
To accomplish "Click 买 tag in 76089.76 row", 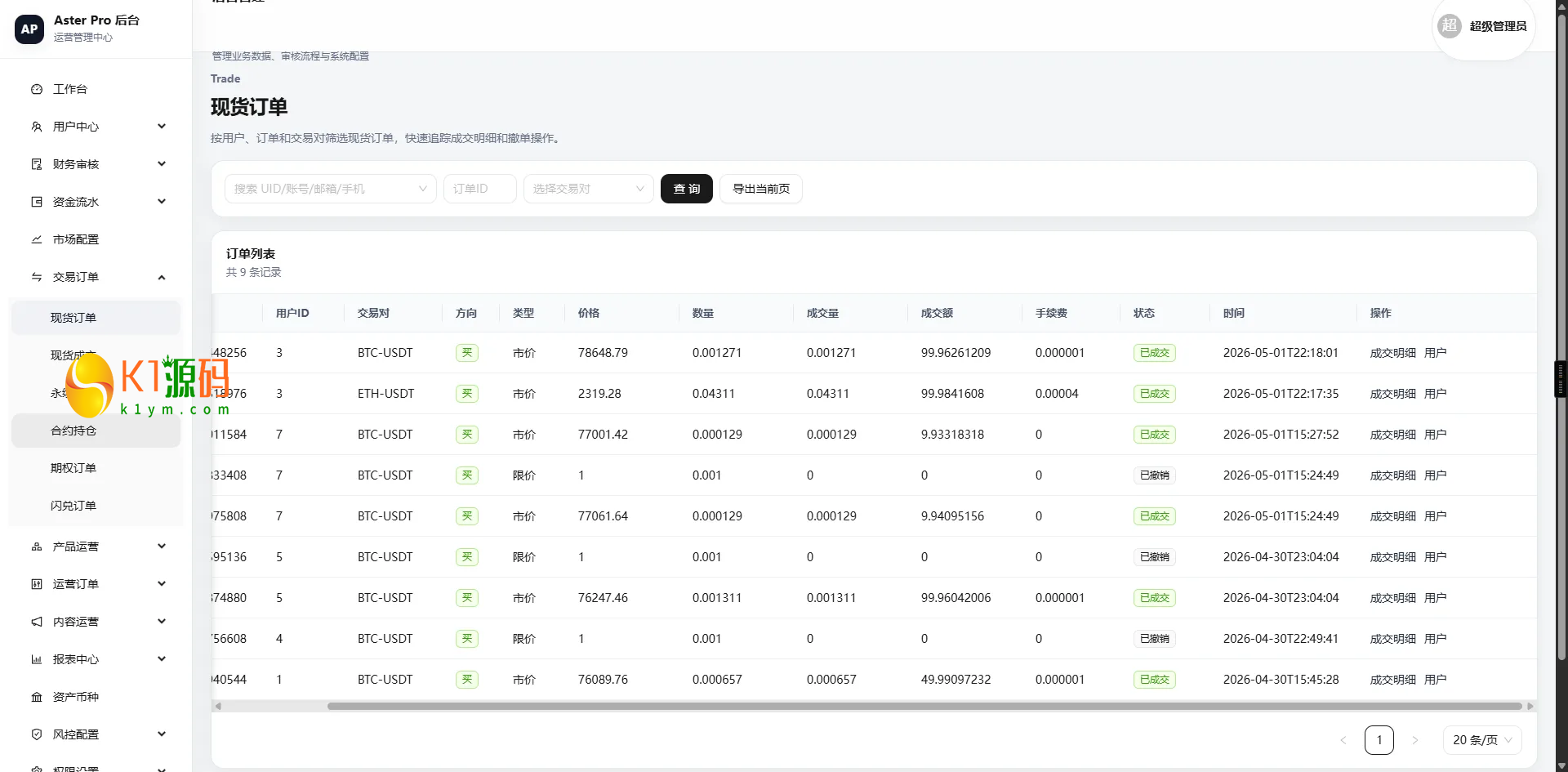I will [x=467, y=680].
